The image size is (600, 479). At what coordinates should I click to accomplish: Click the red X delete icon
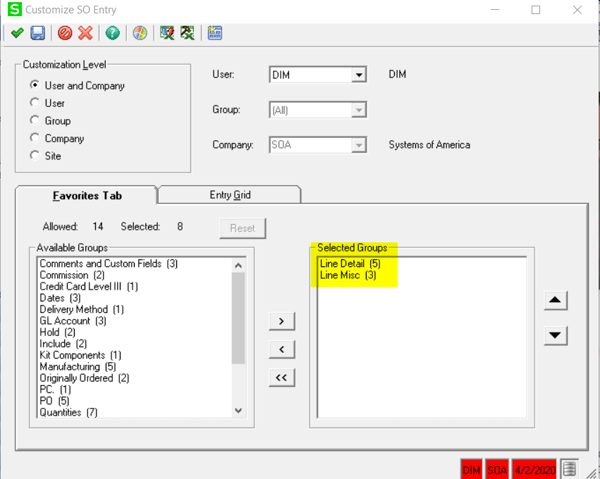(x=86, y=33)
